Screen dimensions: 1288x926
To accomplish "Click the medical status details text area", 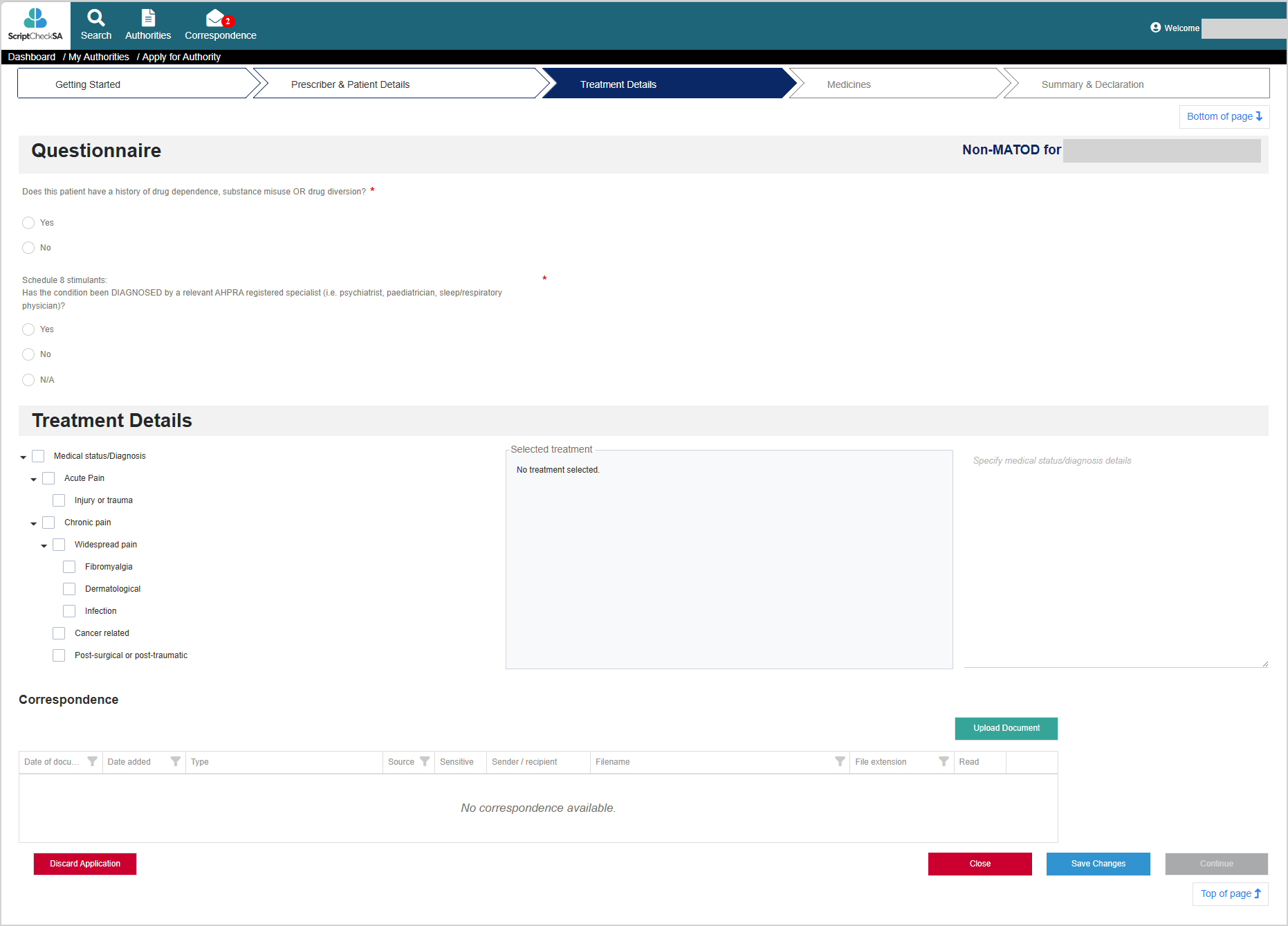I will point(1116,559).
